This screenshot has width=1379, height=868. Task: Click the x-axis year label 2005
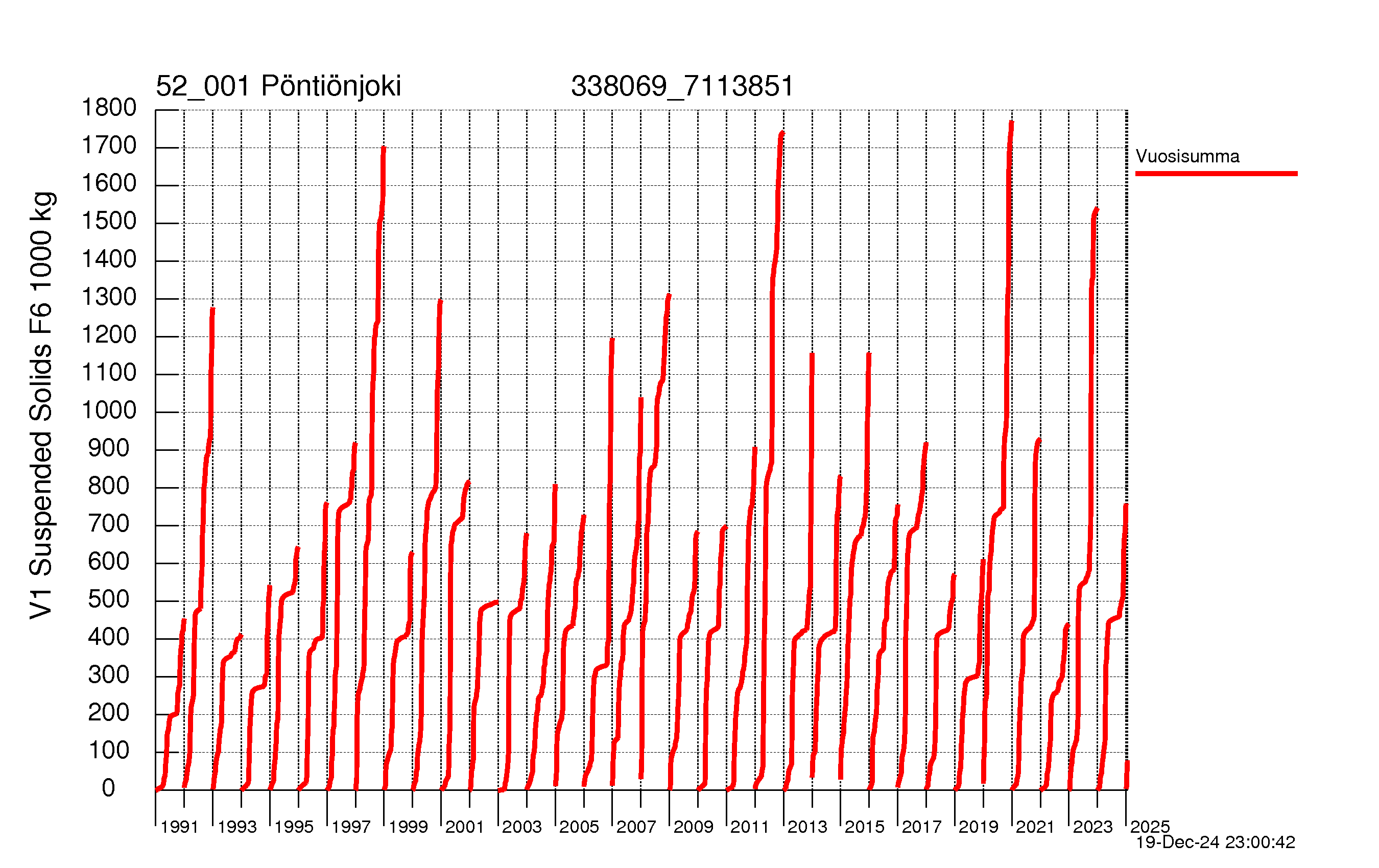[x=579, y=827]
